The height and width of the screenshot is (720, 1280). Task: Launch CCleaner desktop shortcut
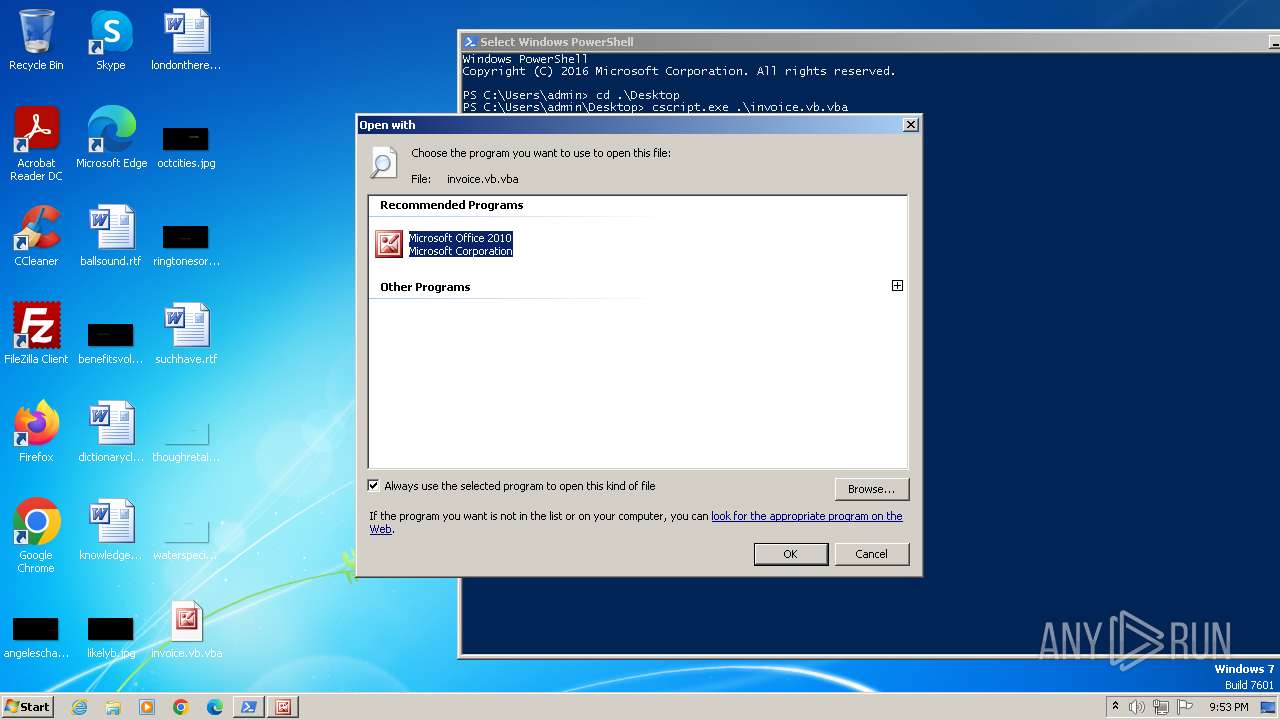coord(36,236)
